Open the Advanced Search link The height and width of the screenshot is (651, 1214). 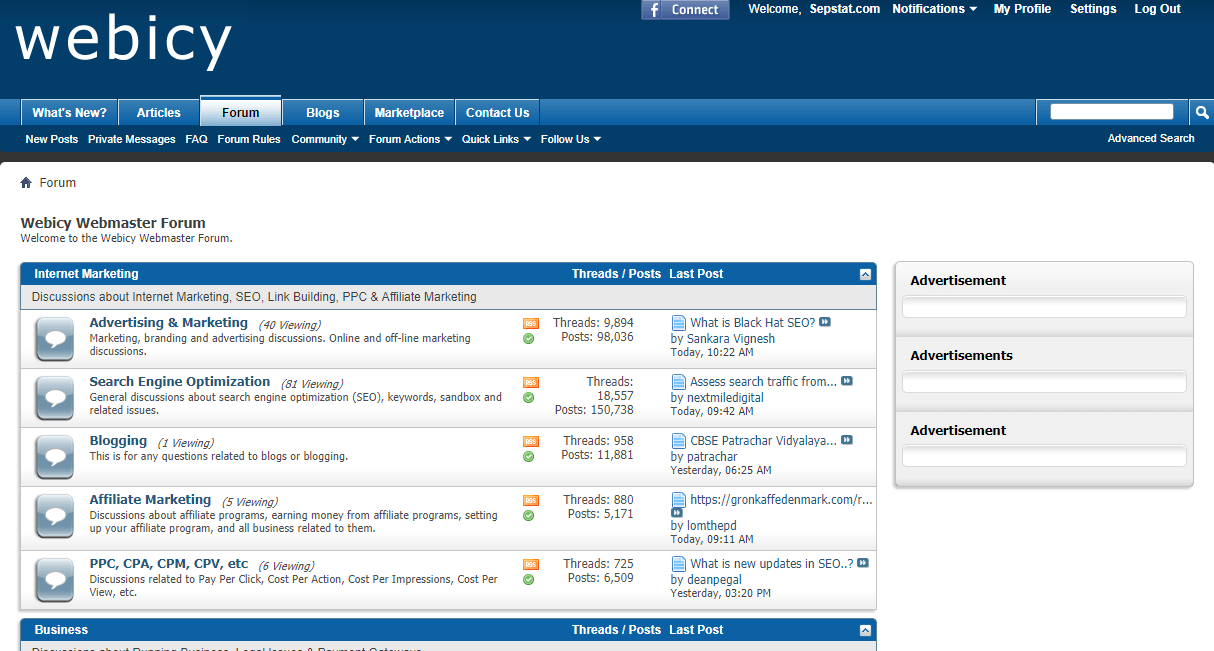[x=1150, y=138]
